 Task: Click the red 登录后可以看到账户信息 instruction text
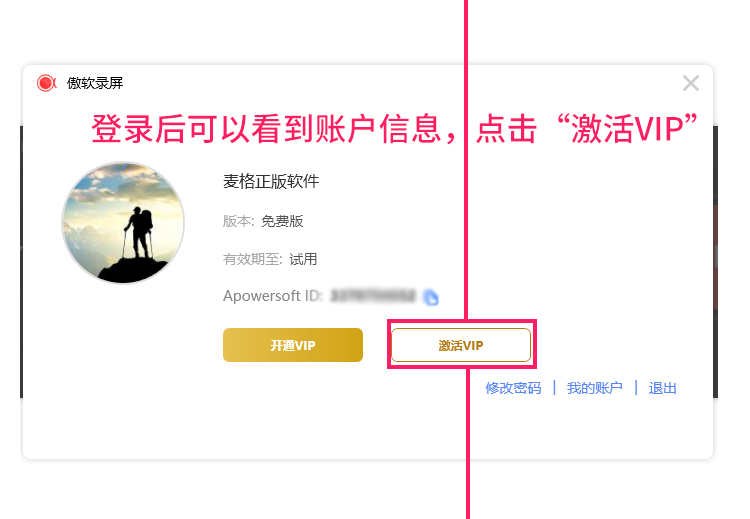click(x=273, y=129)
